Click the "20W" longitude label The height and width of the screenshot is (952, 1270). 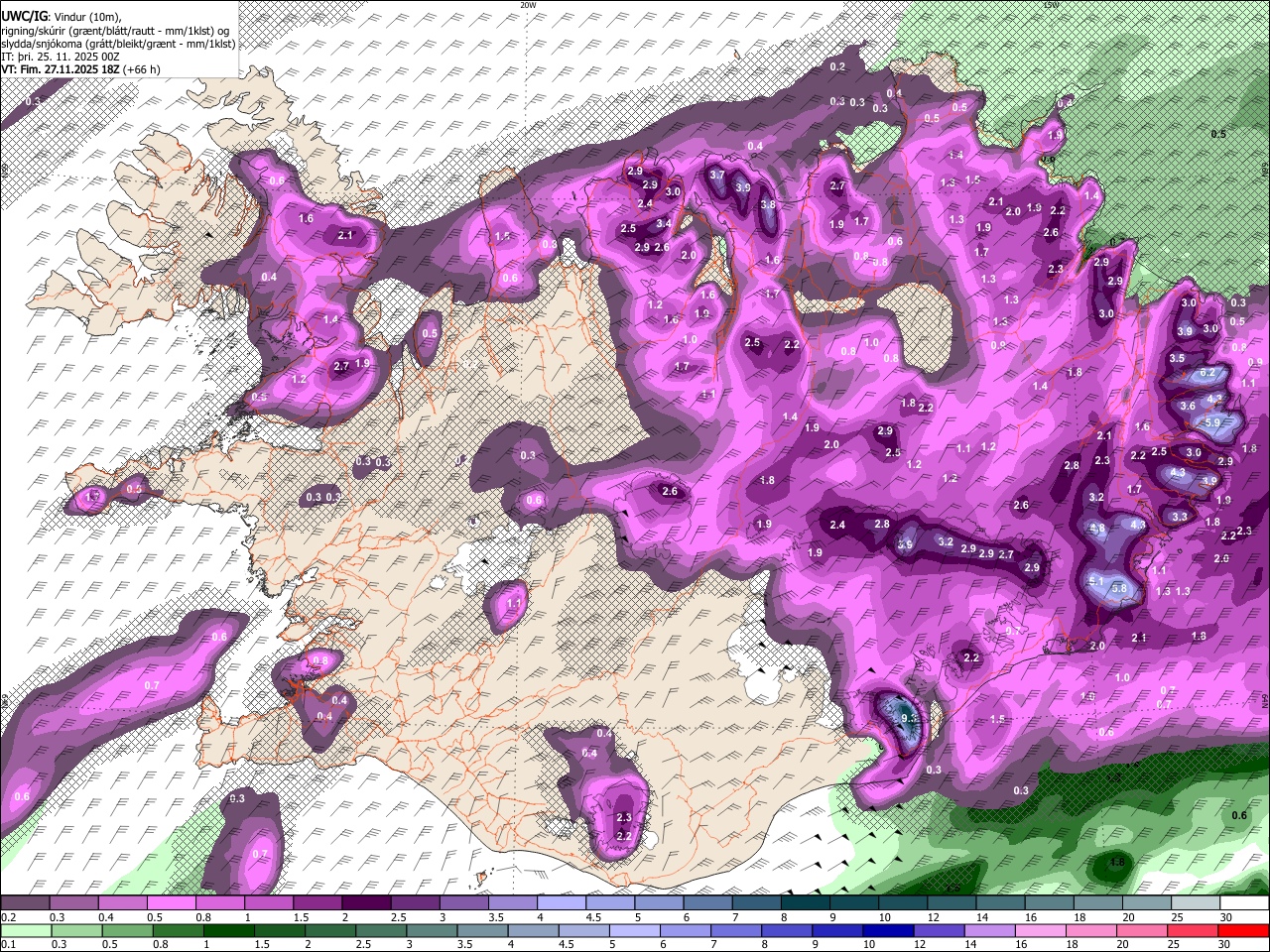[x=528, y=5]
